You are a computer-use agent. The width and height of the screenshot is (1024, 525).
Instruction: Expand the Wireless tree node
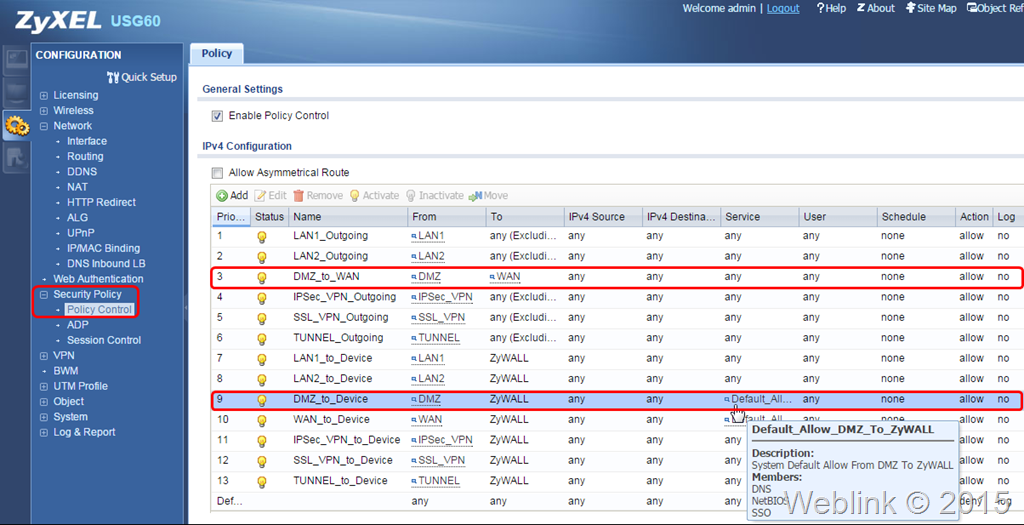44,111
